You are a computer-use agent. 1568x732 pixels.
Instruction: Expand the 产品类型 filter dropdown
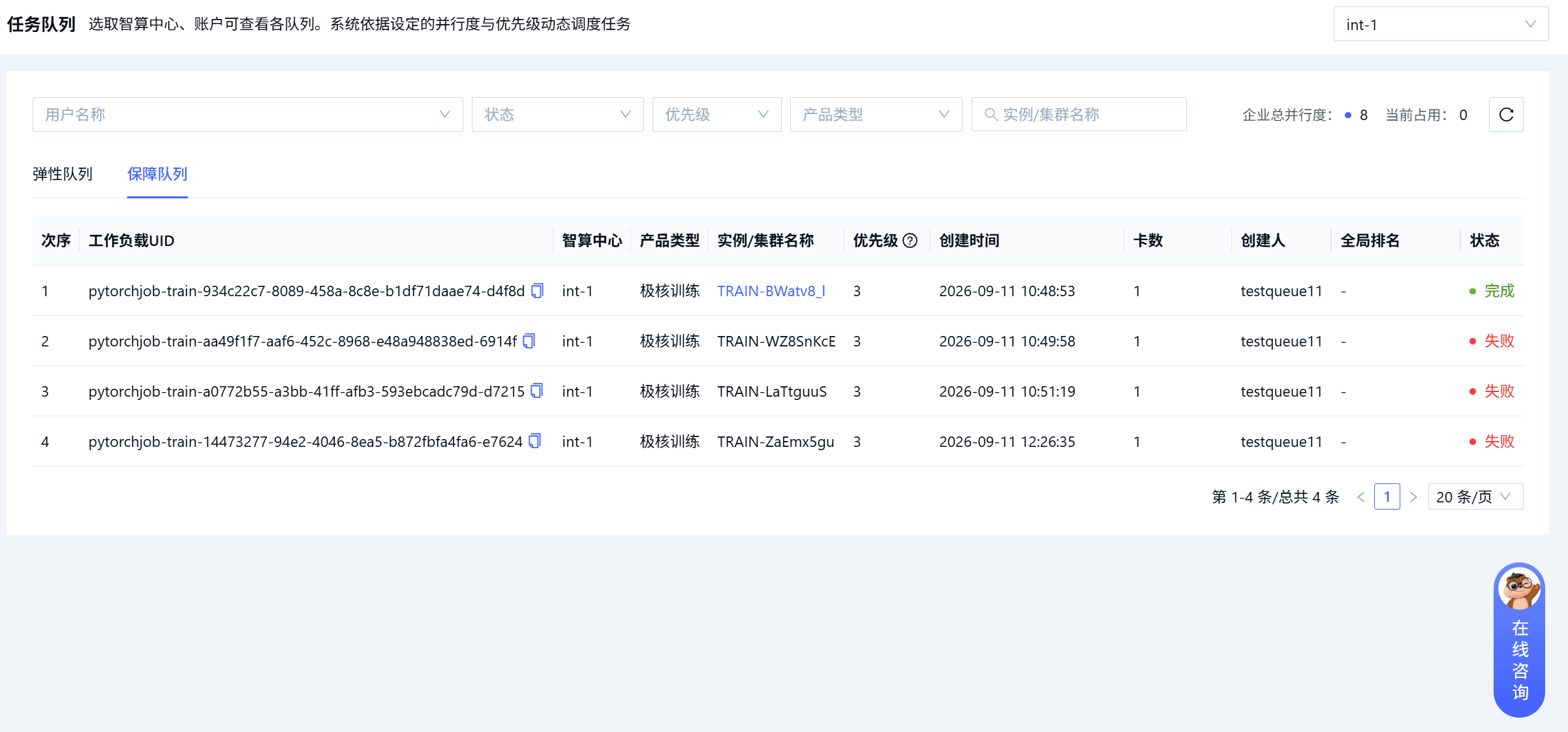876,115
